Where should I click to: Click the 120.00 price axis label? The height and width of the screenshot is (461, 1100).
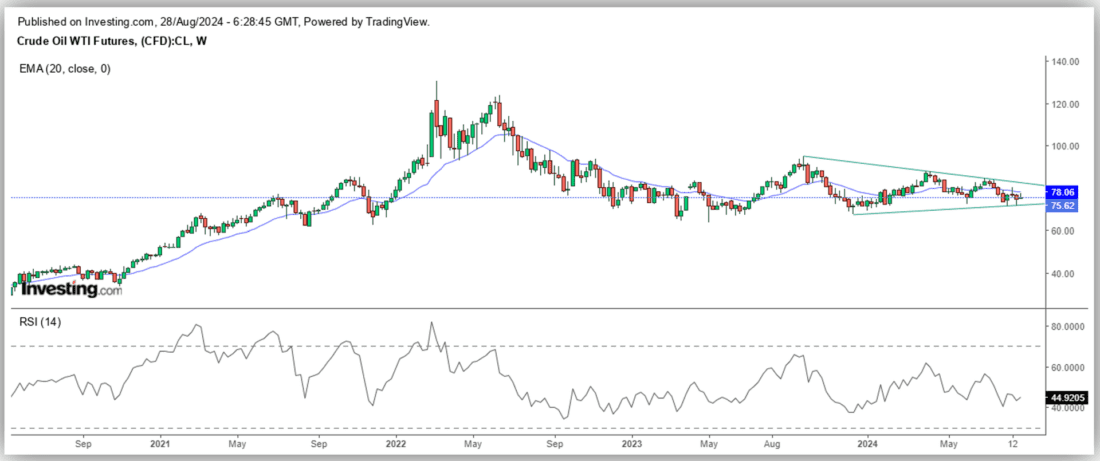click(x=1065, y=104)
